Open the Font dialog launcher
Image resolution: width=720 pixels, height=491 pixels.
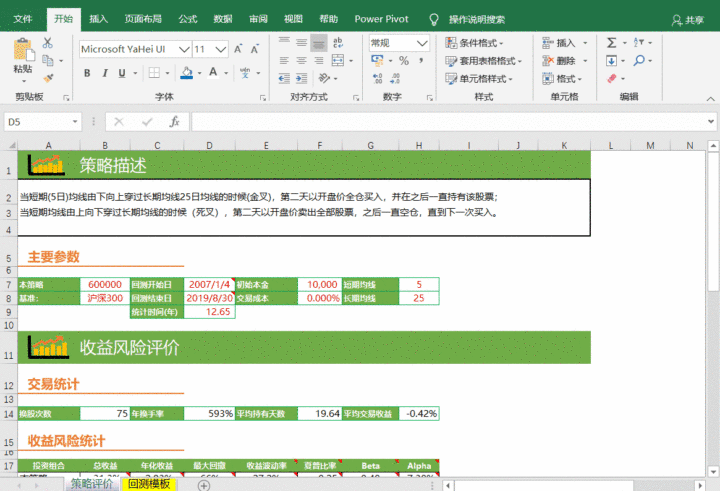pyautogui.click(x=263, y=98)
